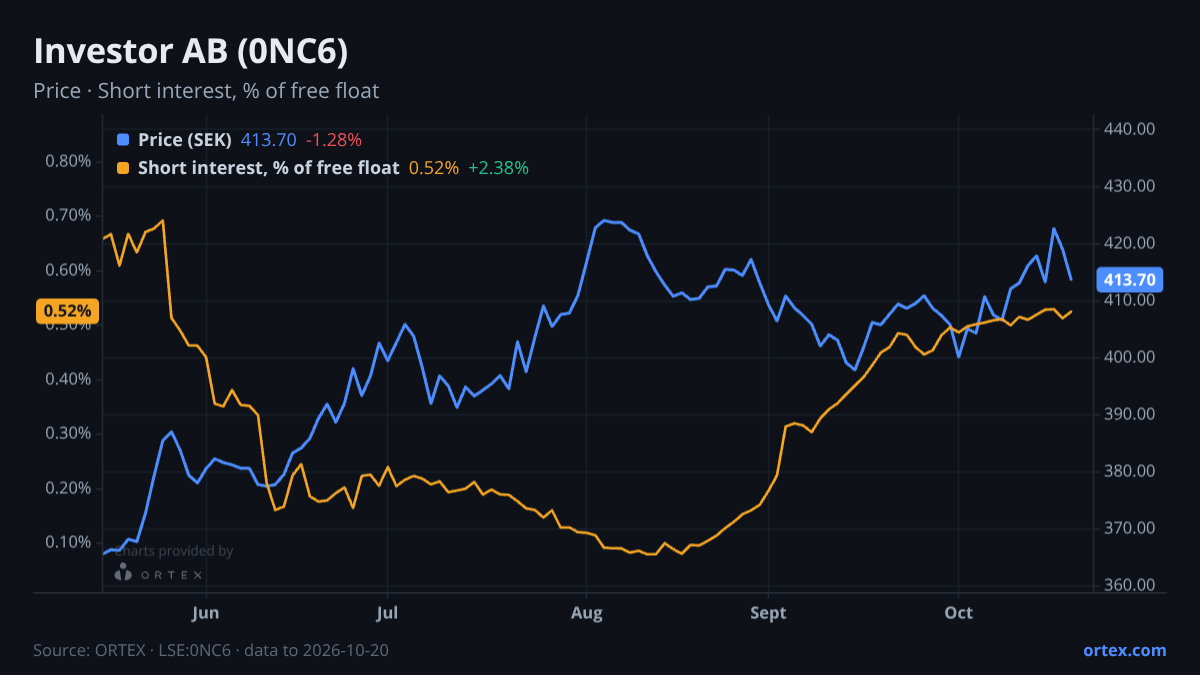Click the Sept x-axis label
Screen dimensions: 1200x675
768,613
